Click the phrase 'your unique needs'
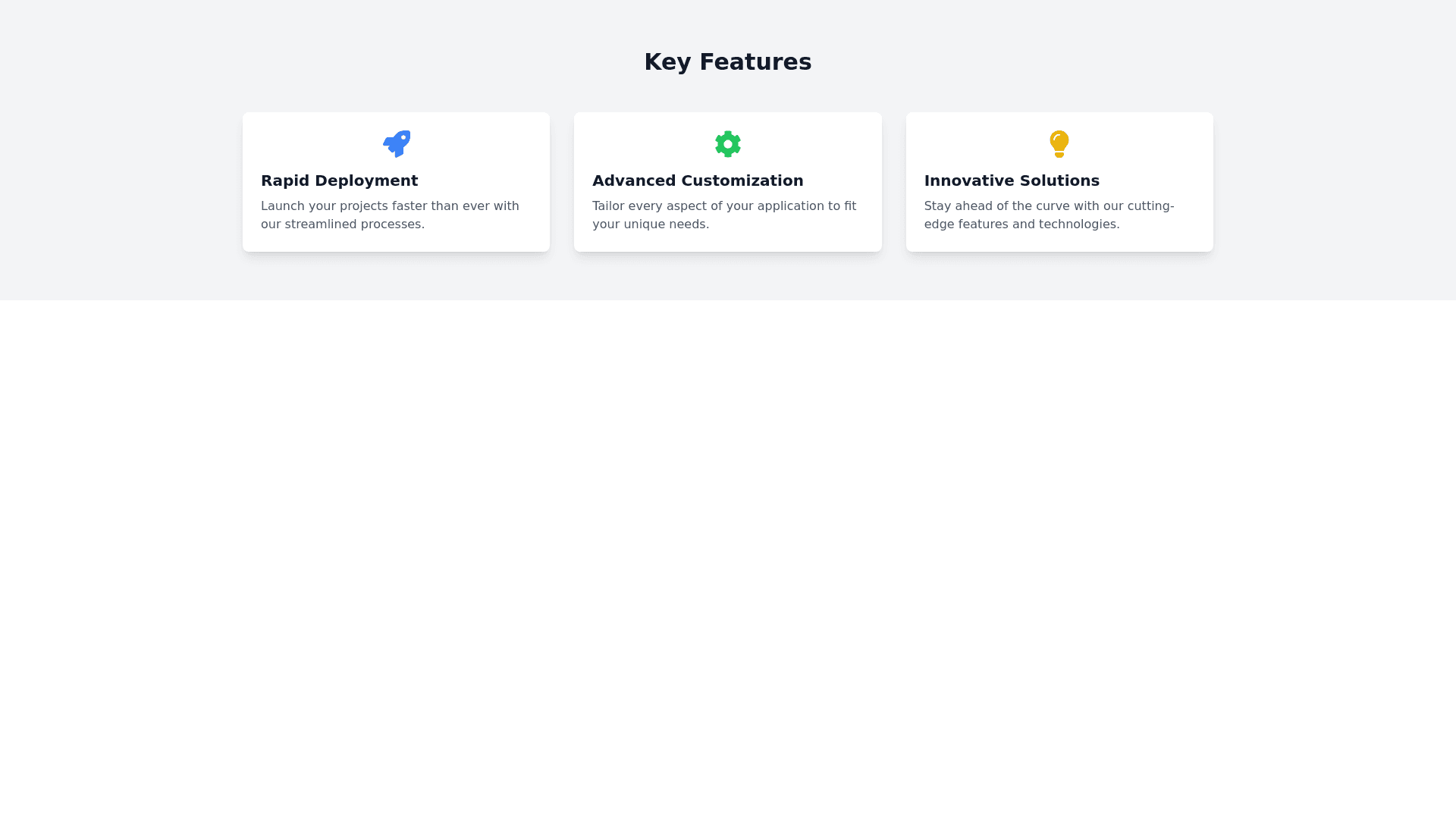 tap(651, 224)
